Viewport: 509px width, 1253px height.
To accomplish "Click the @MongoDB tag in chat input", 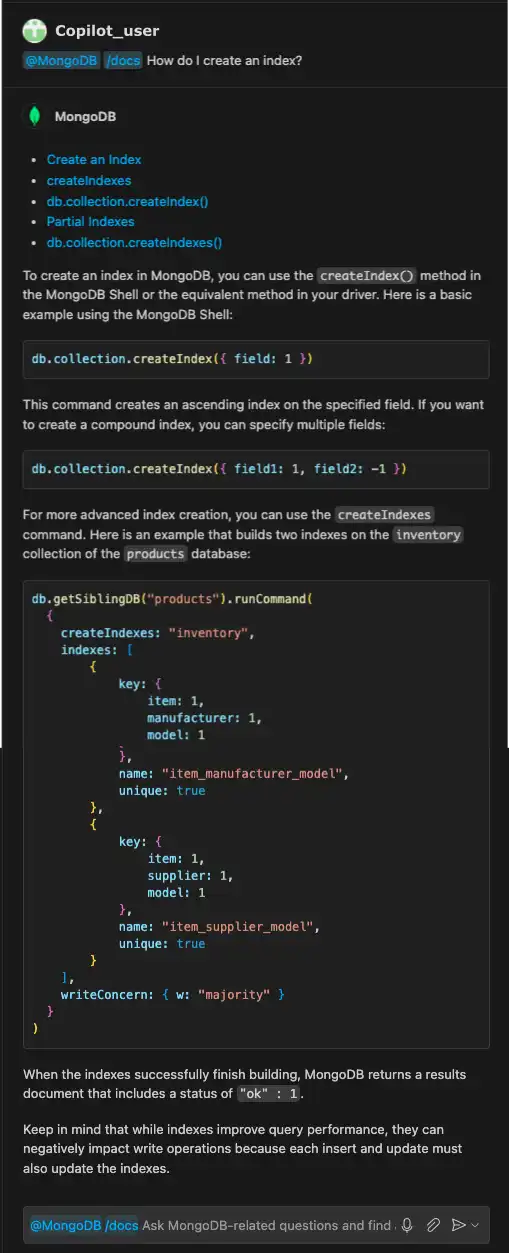I will point(66,1225).
